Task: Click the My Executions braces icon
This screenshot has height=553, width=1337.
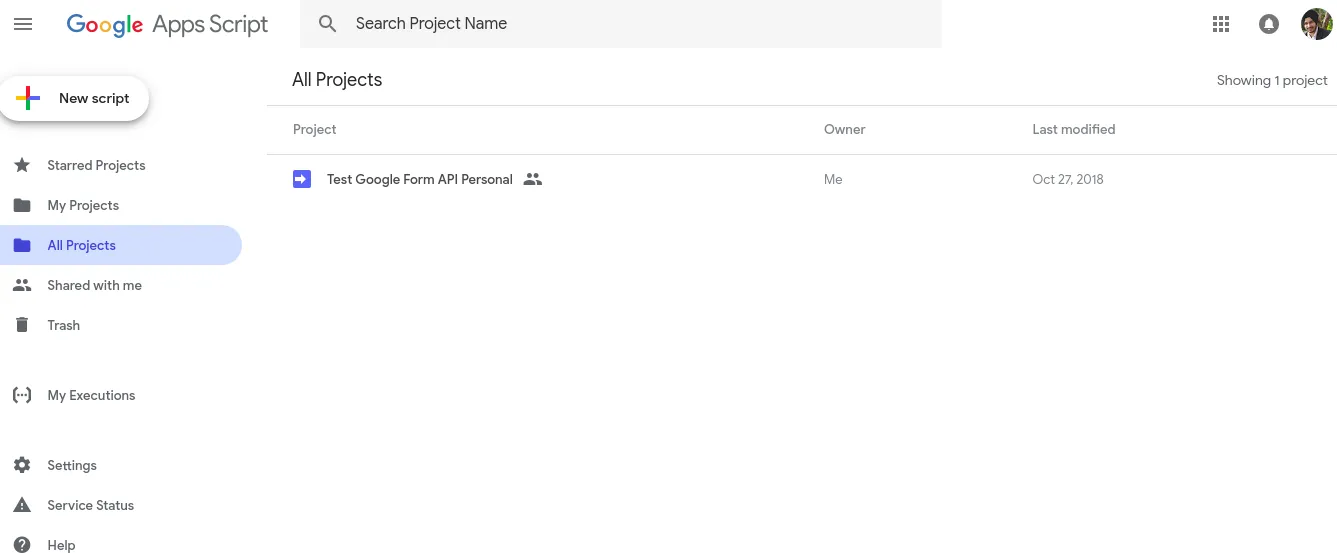Action: pyautogui.click(x=22, y=395)
